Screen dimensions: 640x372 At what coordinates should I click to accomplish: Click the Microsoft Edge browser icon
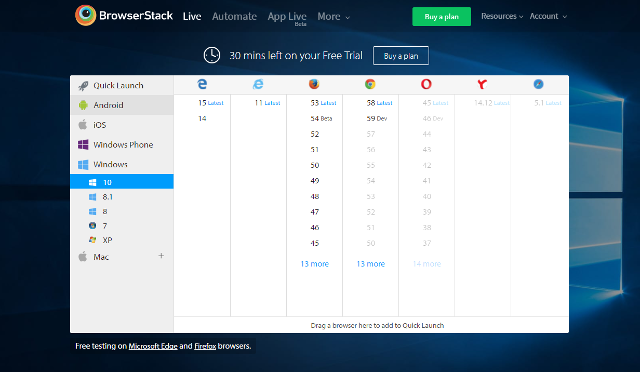202,84
